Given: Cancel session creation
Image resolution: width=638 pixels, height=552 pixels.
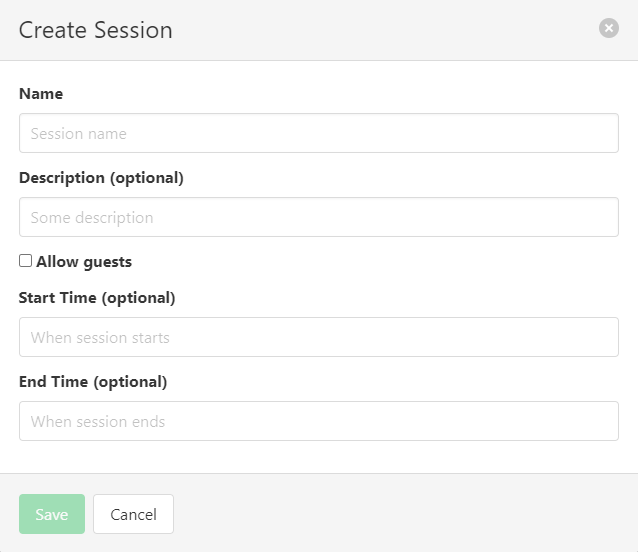Looking at the screenshot, I should (x=133, y=514).
